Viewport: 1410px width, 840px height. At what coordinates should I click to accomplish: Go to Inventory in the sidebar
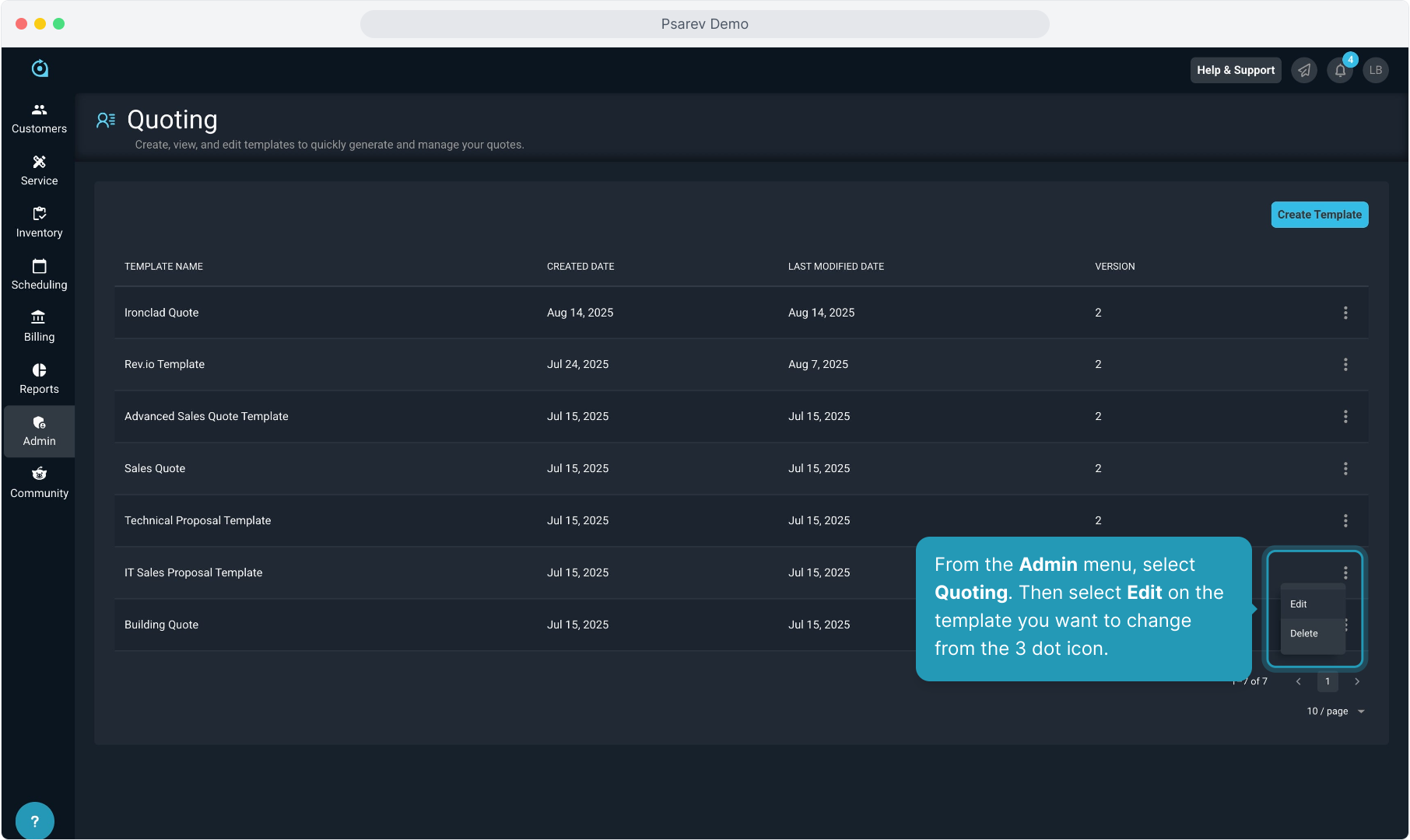point(39,222)
